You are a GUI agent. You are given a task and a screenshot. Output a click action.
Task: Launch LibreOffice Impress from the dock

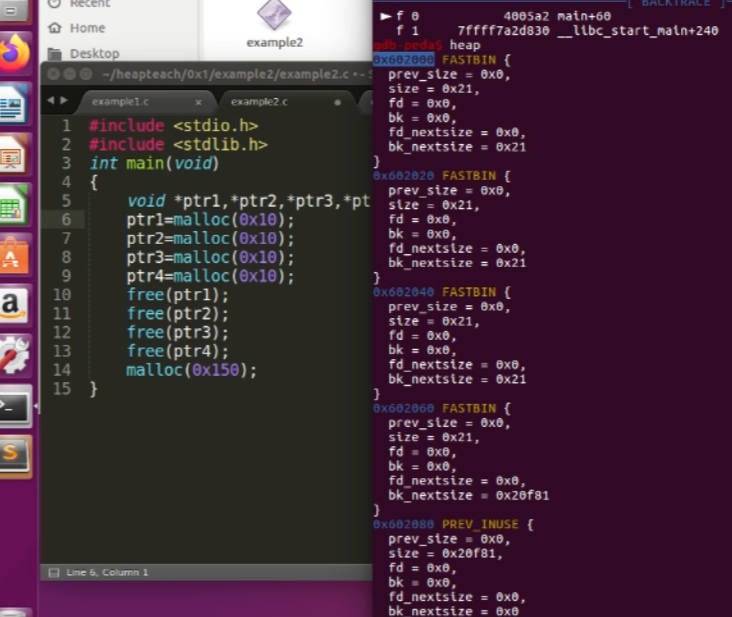click(x=16, y=156)
